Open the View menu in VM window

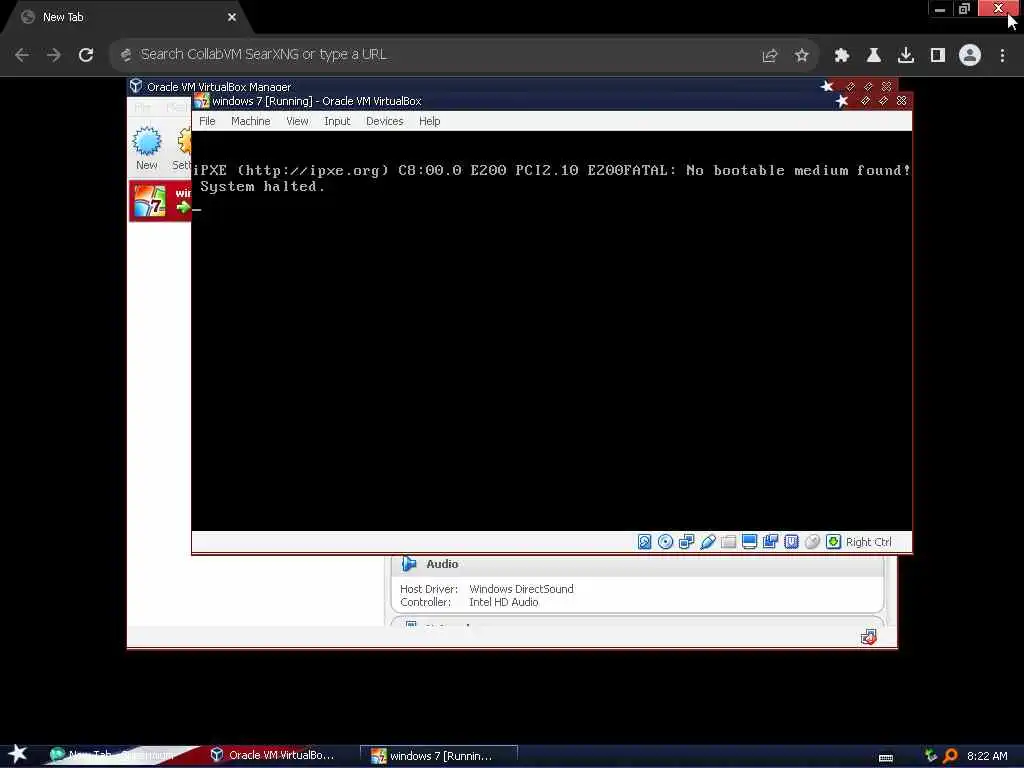point(297,121)
